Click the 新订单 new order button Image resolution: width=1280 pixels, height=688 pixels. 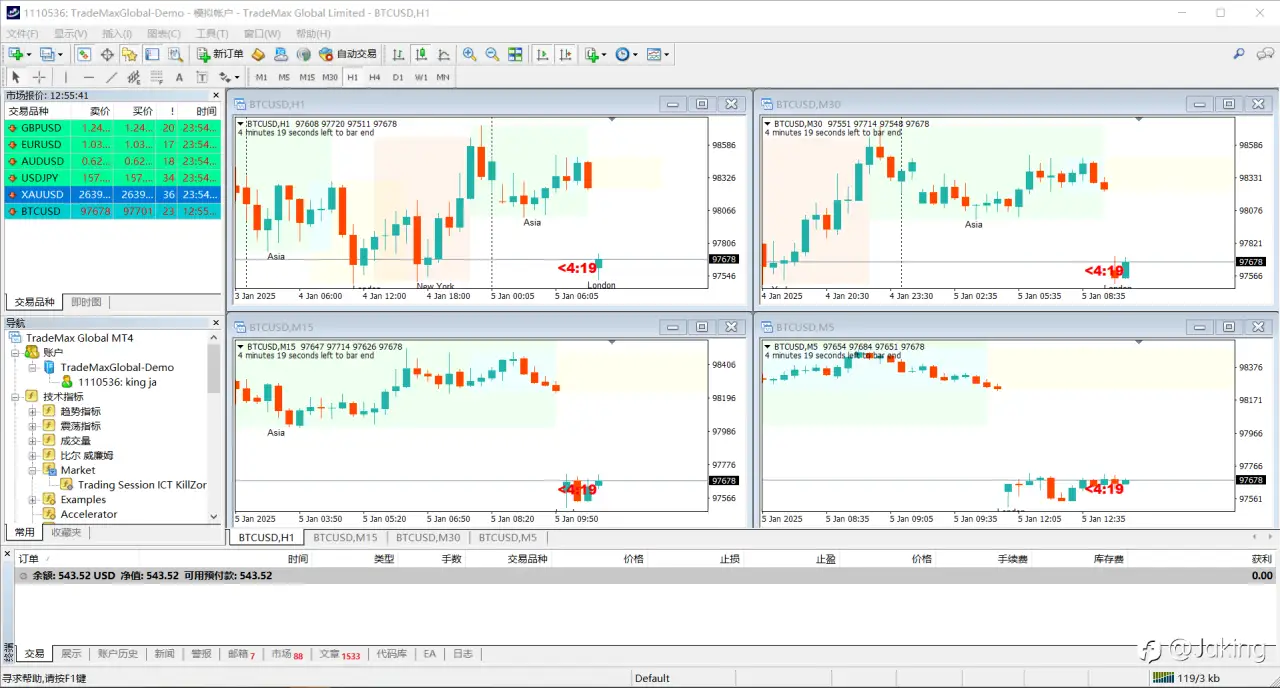220,54
